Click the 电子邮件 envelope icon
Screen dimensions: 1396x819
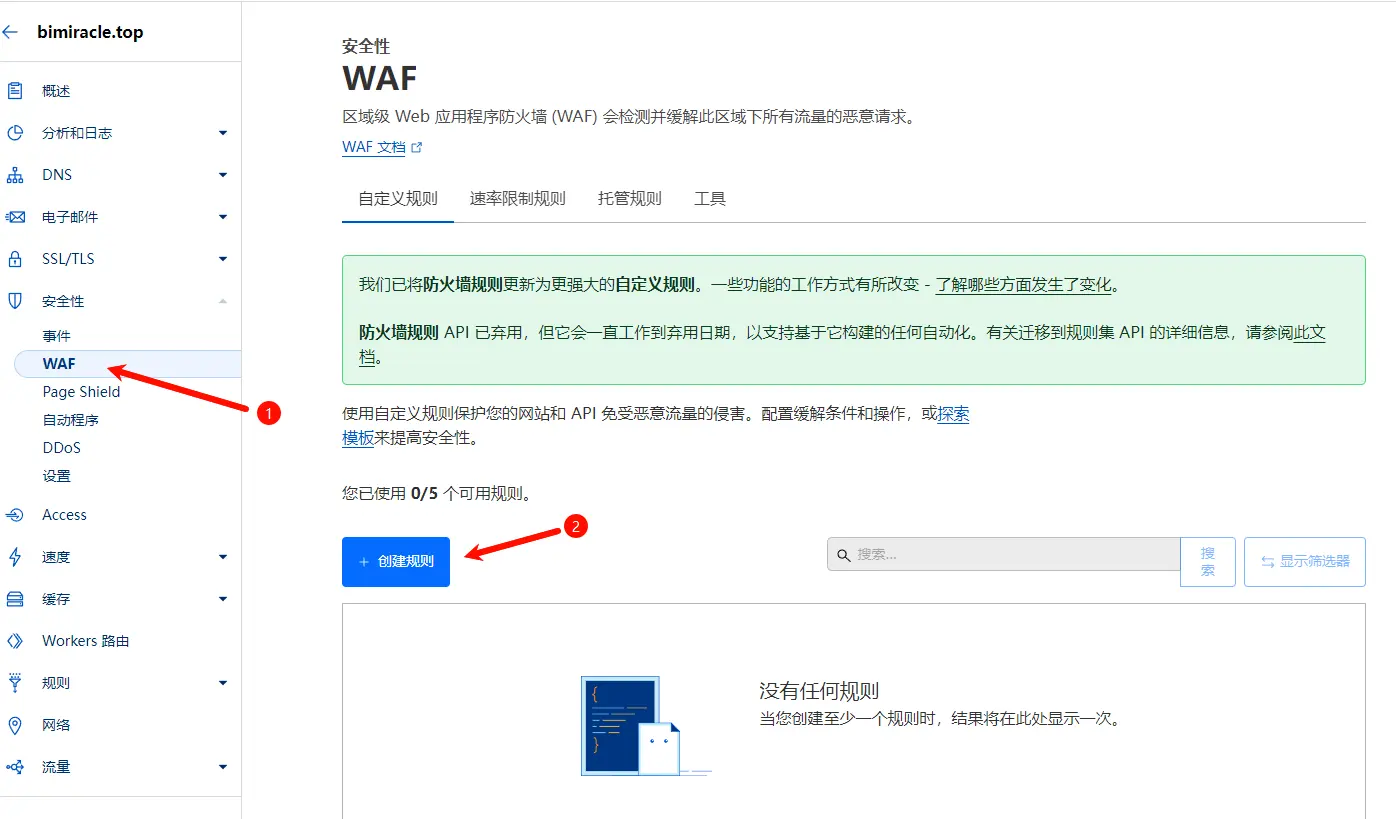(15, 217)
